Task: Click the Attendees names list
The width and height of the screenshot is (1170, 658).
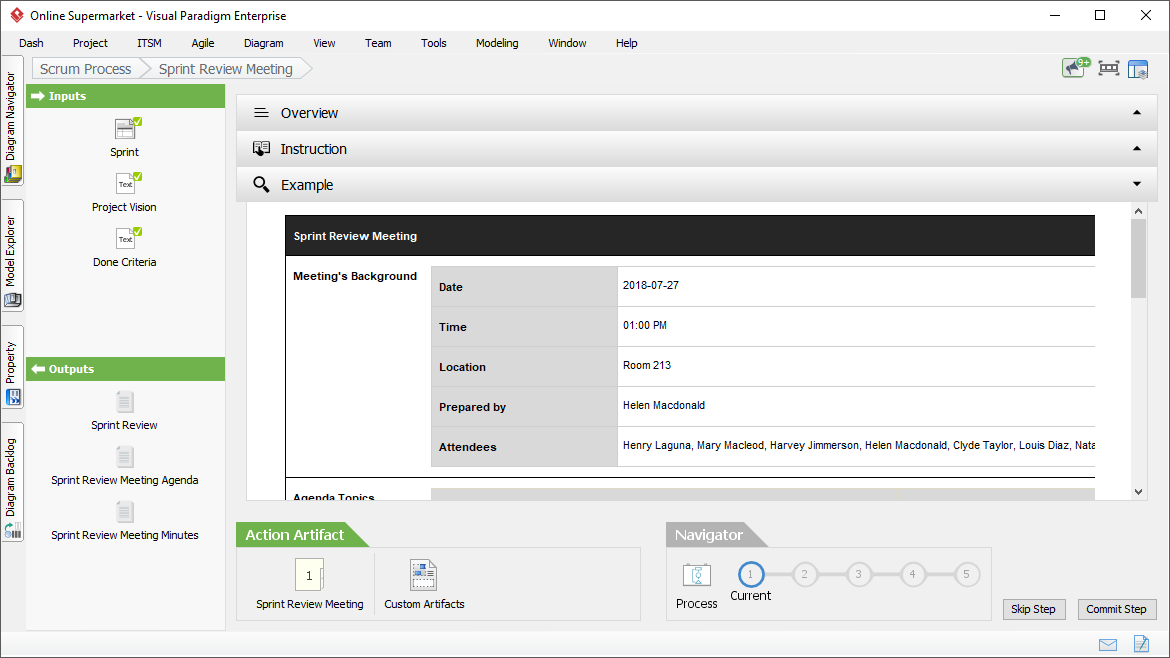Action: (x=858, y=445)
